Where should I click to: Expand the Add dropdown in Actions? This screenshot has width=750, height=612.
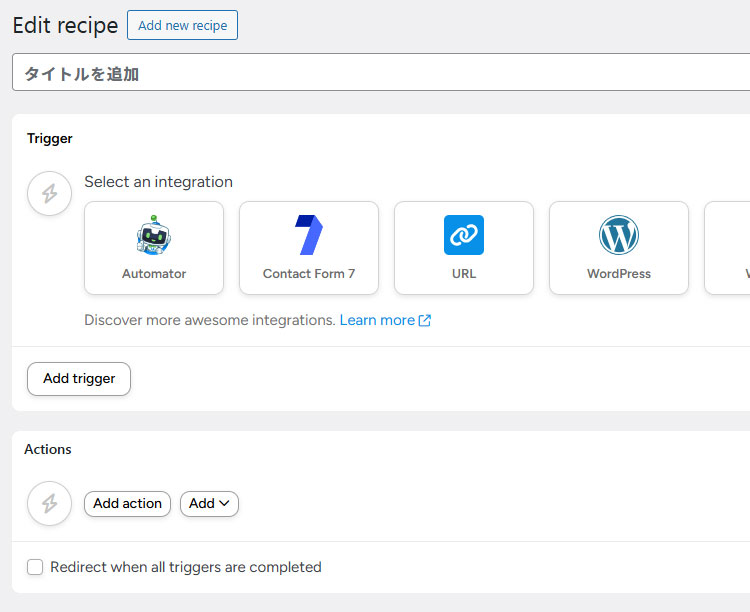coord(209,504)
